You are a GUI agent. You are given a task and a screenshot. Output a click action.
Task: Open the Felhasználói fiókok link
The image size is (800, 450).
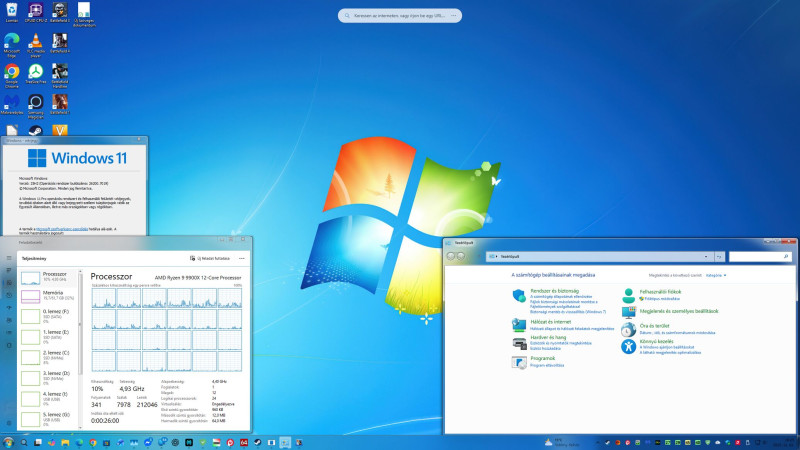click(660, 292)
